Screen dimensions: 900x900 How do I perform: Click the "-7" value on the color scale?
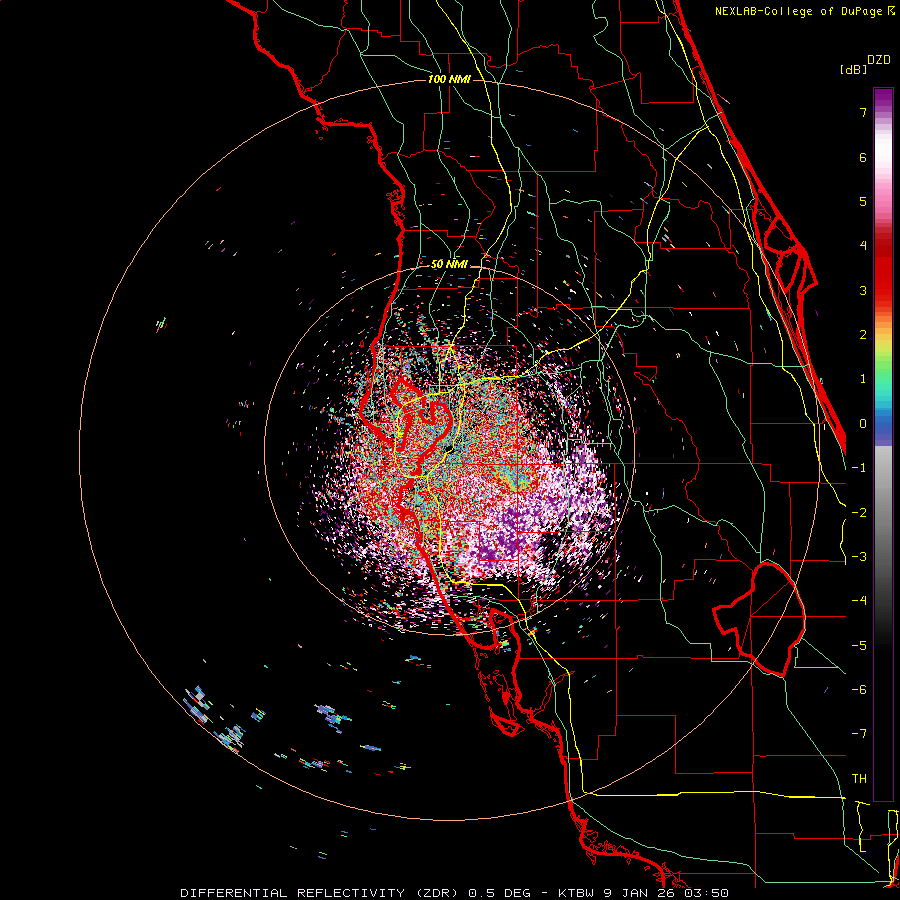pos(859,734)
